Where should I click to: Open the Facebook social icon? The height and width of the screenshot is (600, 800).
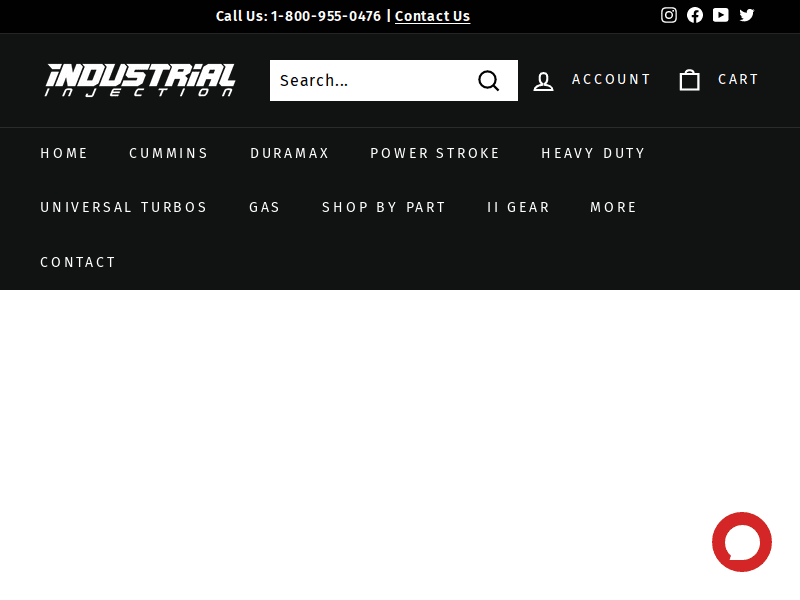[695, 15]
